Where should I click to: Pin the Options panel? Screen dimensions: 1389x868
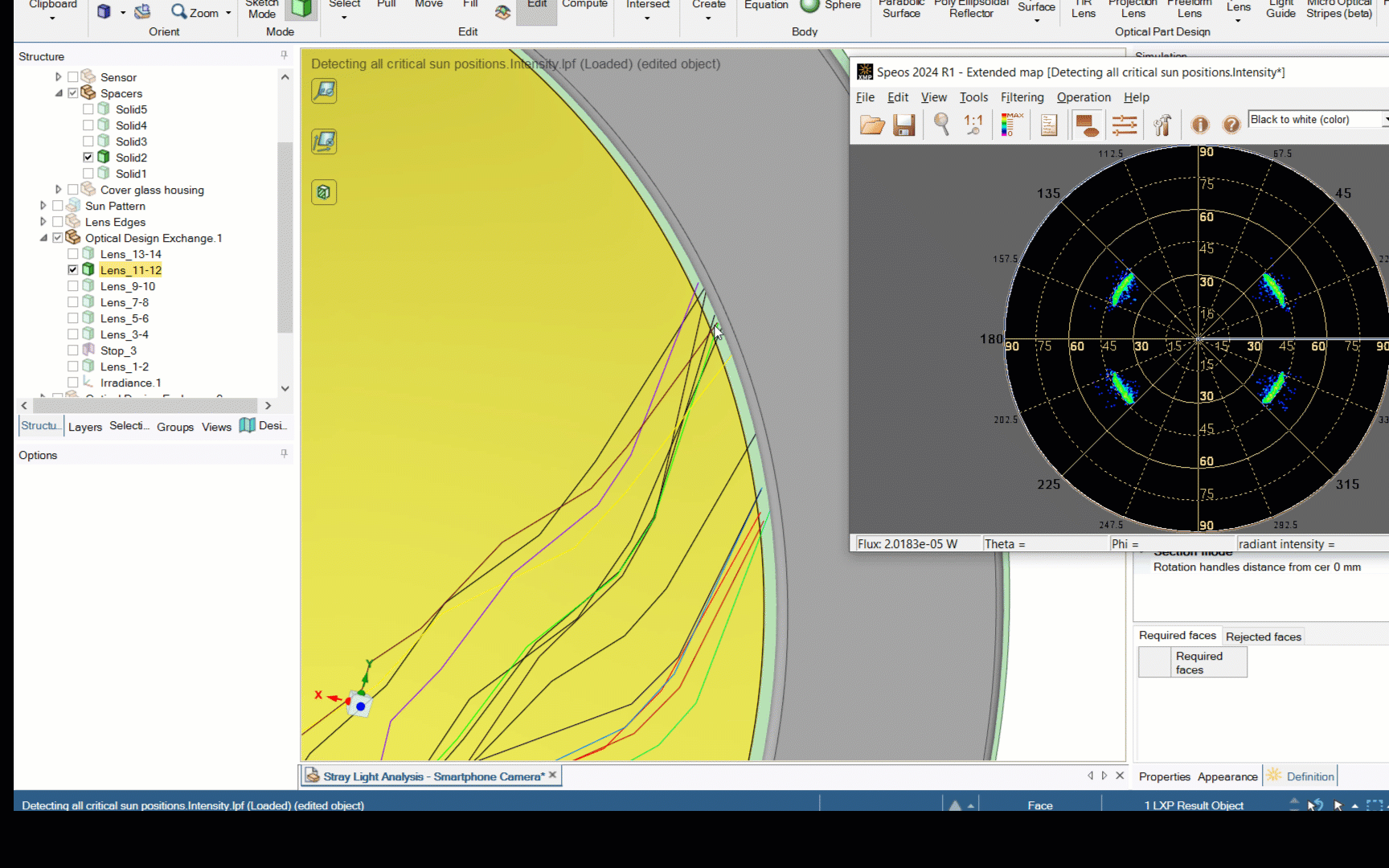[x=284, y=454]
